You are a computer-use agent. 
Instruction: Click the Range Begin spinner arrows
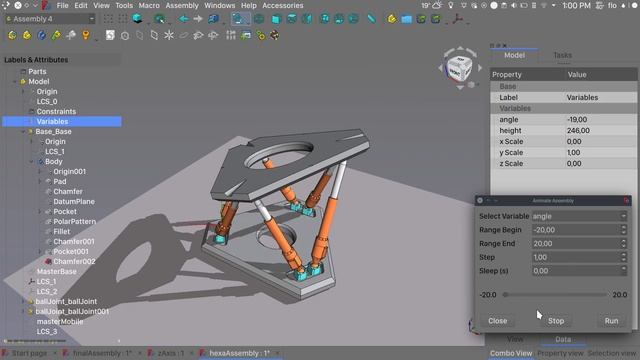coord(624,230)
